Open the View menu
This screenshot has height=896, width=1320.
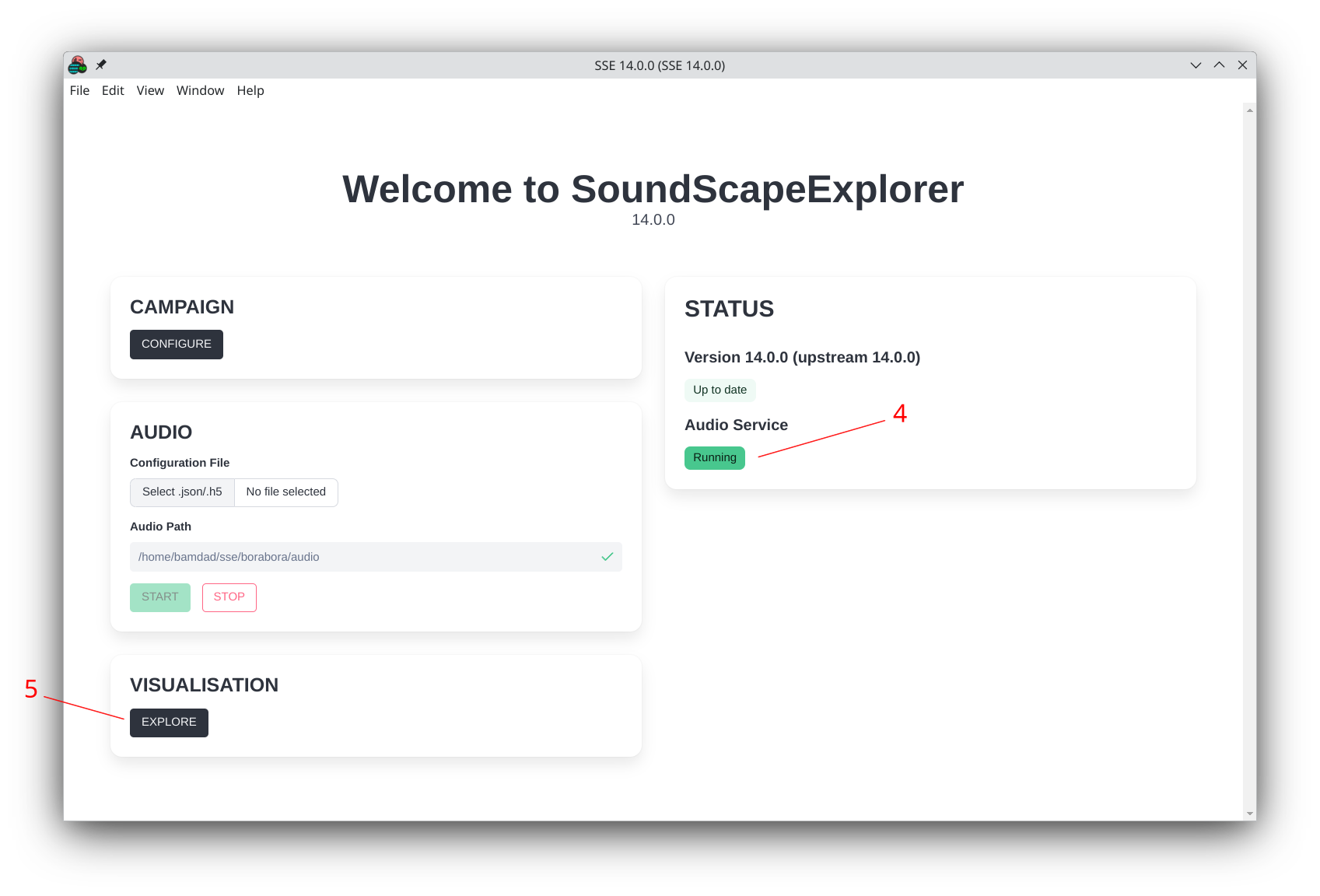pyautogui.click(x=149, y=90)
